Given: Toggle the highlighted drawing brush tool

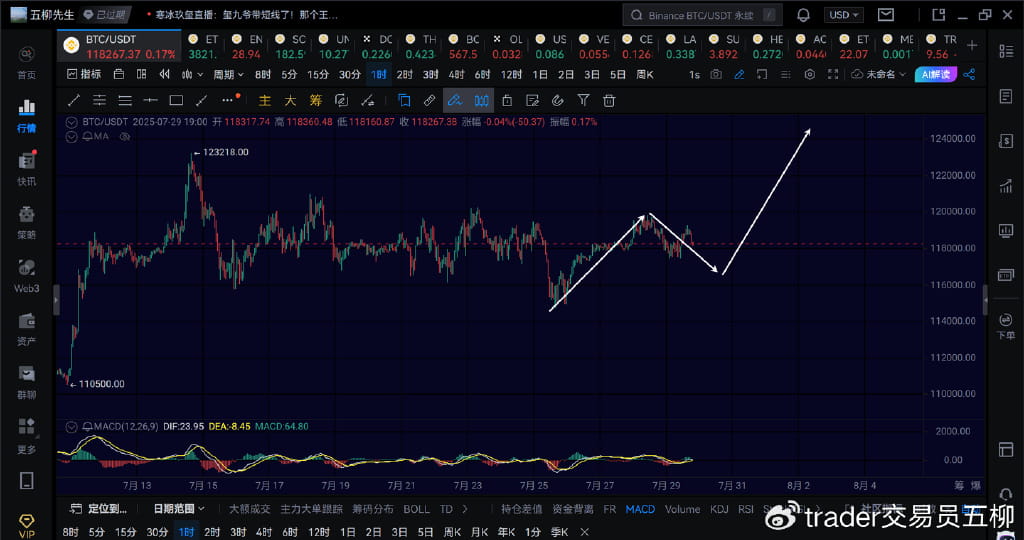Looking at the screenshot, I should (x=455, y=100).
